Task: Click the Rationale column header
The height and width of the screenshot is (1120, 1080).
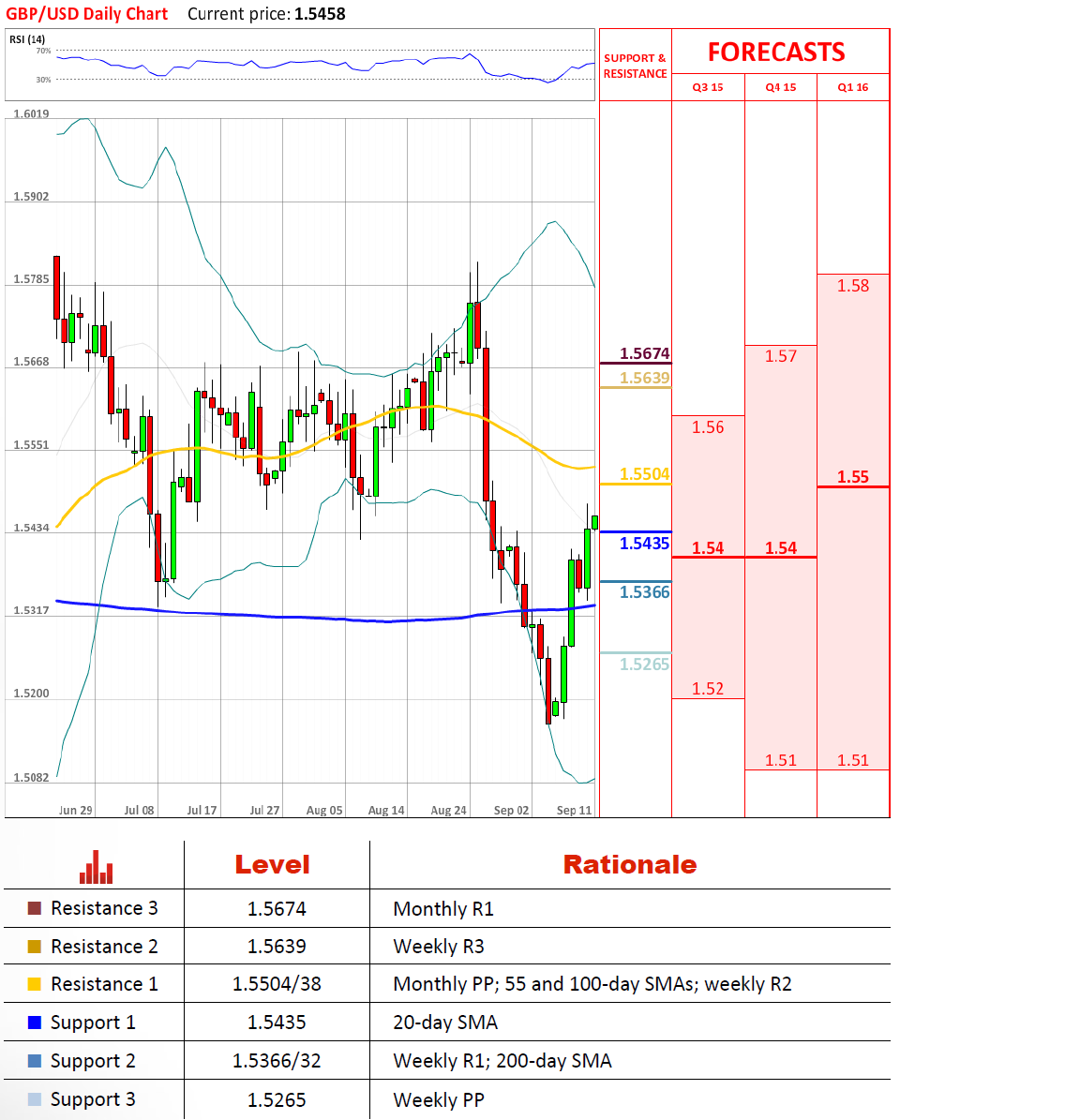Action: [630, 865]
